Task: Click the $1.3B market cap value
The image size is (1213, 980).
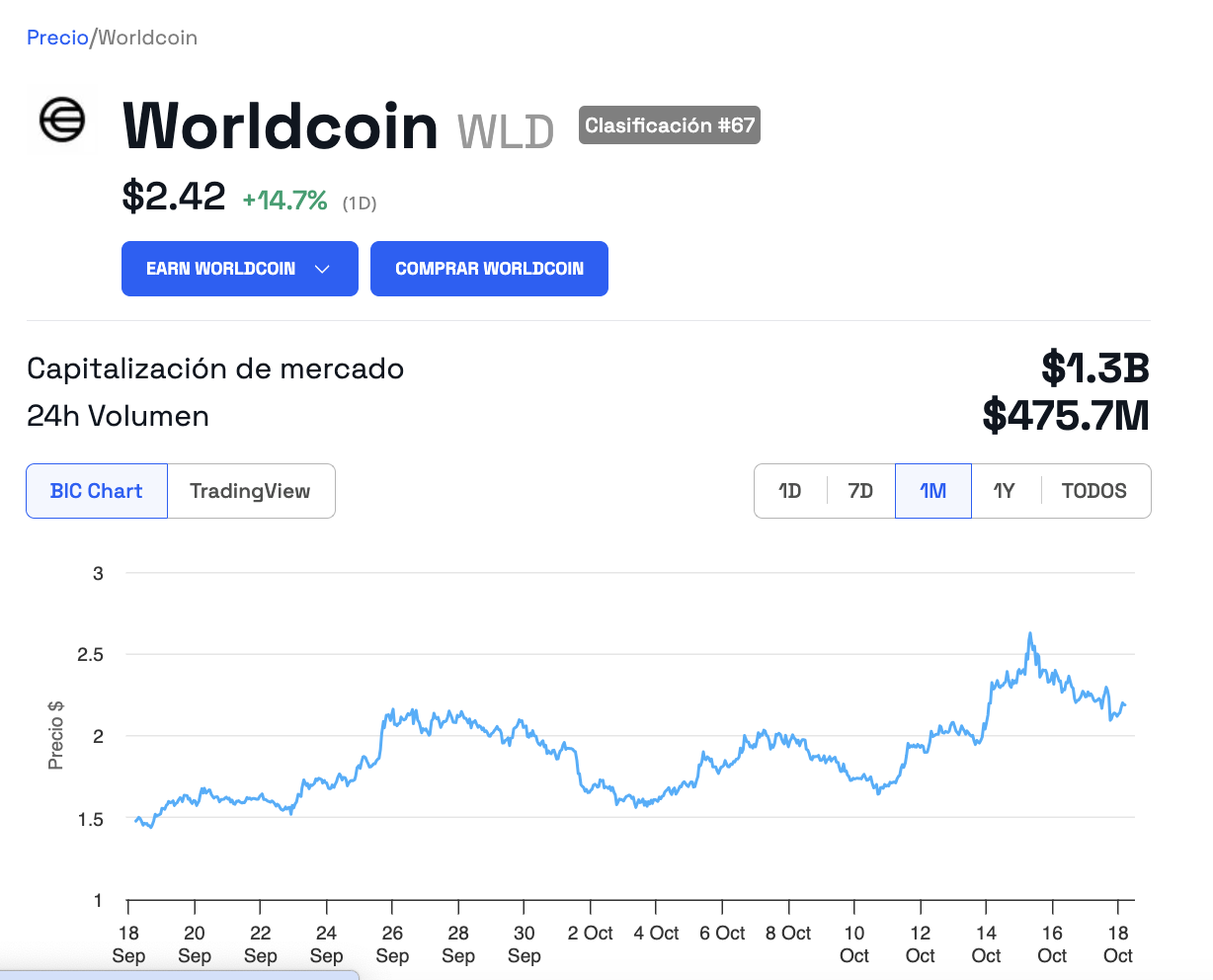Action: (1095, 368)
